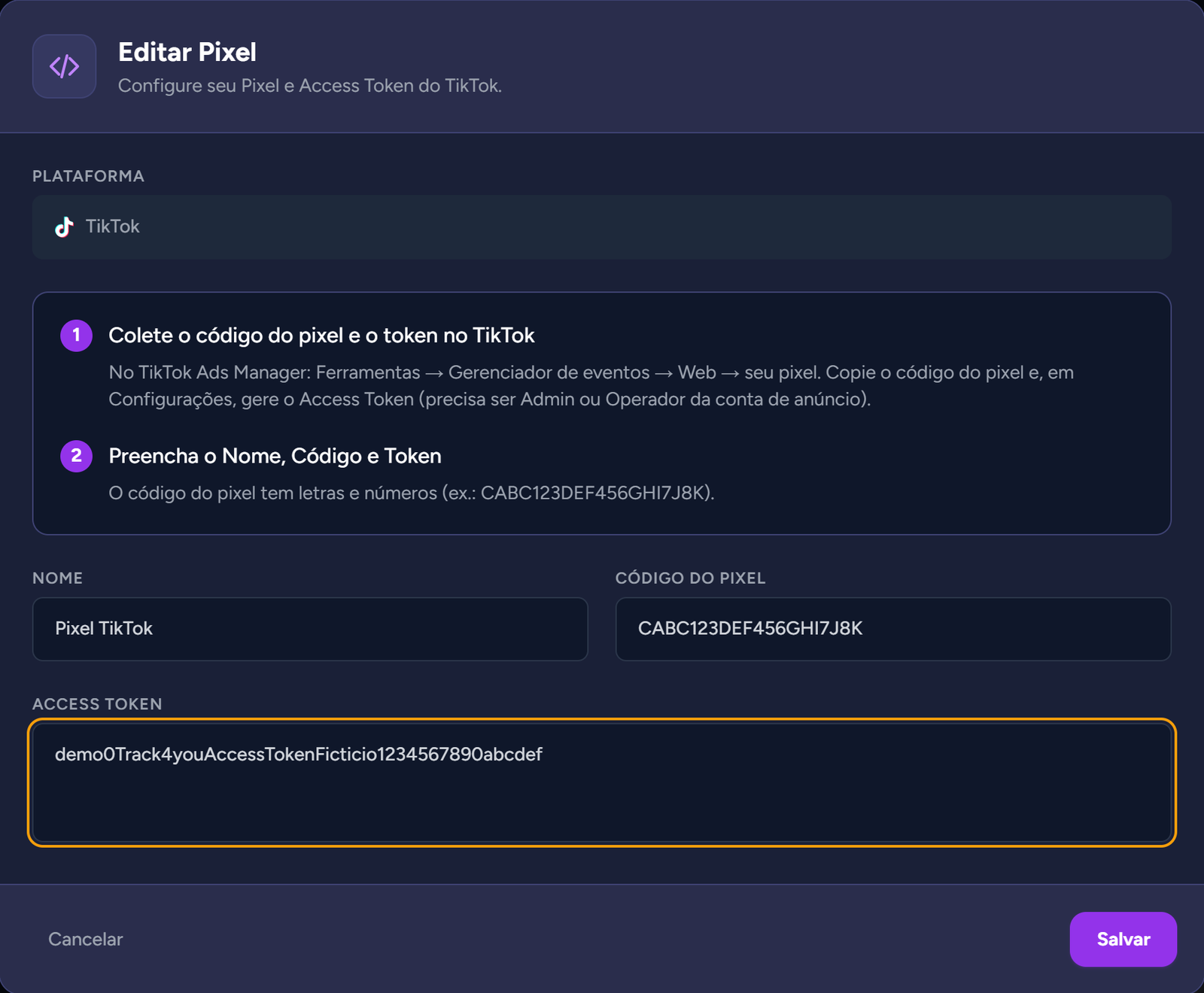Screen dimensions: 1204x993
Task: Click heading 'Preencha o Nome, Código e Token'
Action: 275,456
